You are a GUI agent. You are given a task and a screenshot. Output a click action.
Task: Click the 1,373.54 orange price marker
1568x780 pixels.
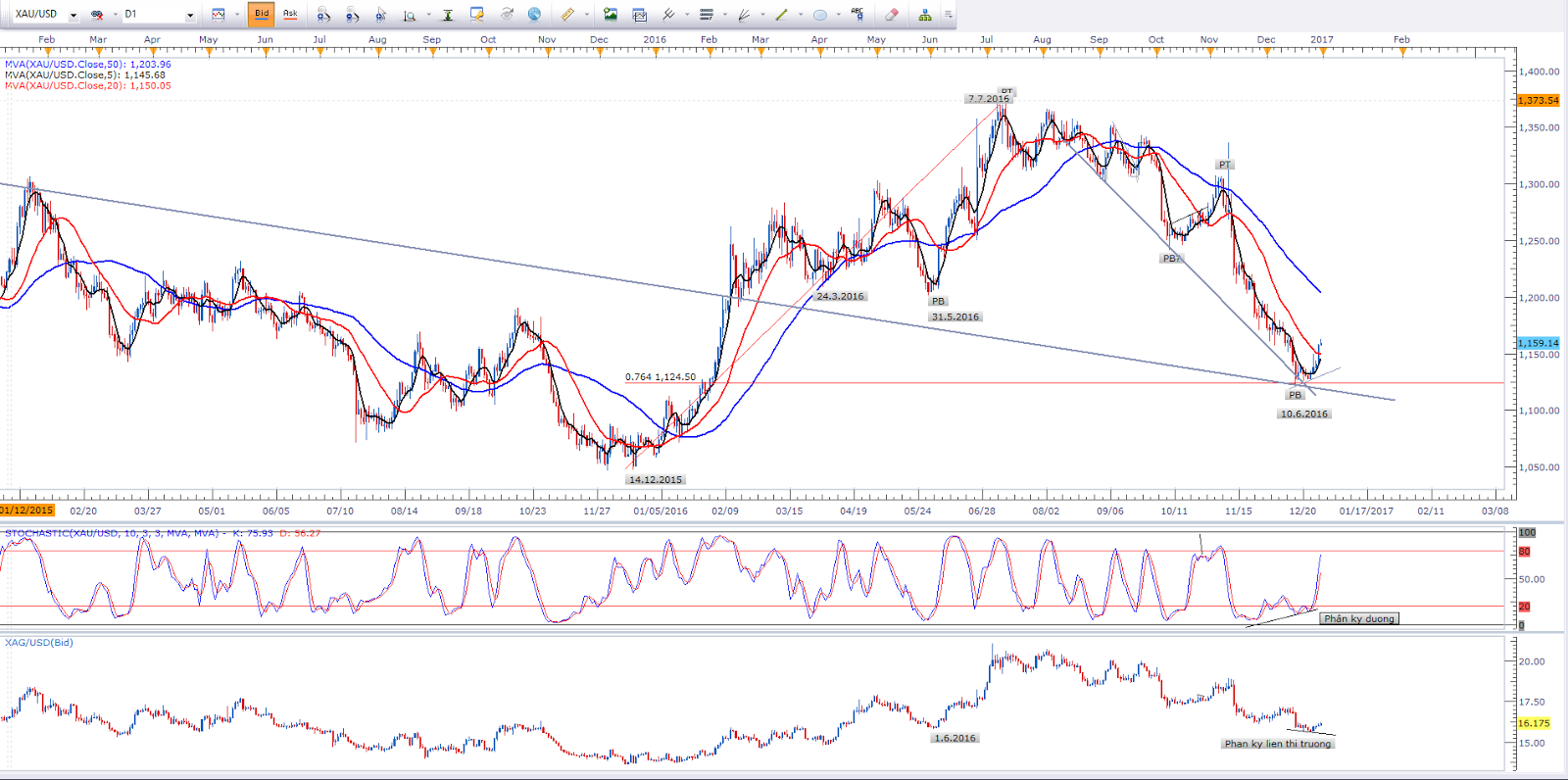tap(1538, 101)
